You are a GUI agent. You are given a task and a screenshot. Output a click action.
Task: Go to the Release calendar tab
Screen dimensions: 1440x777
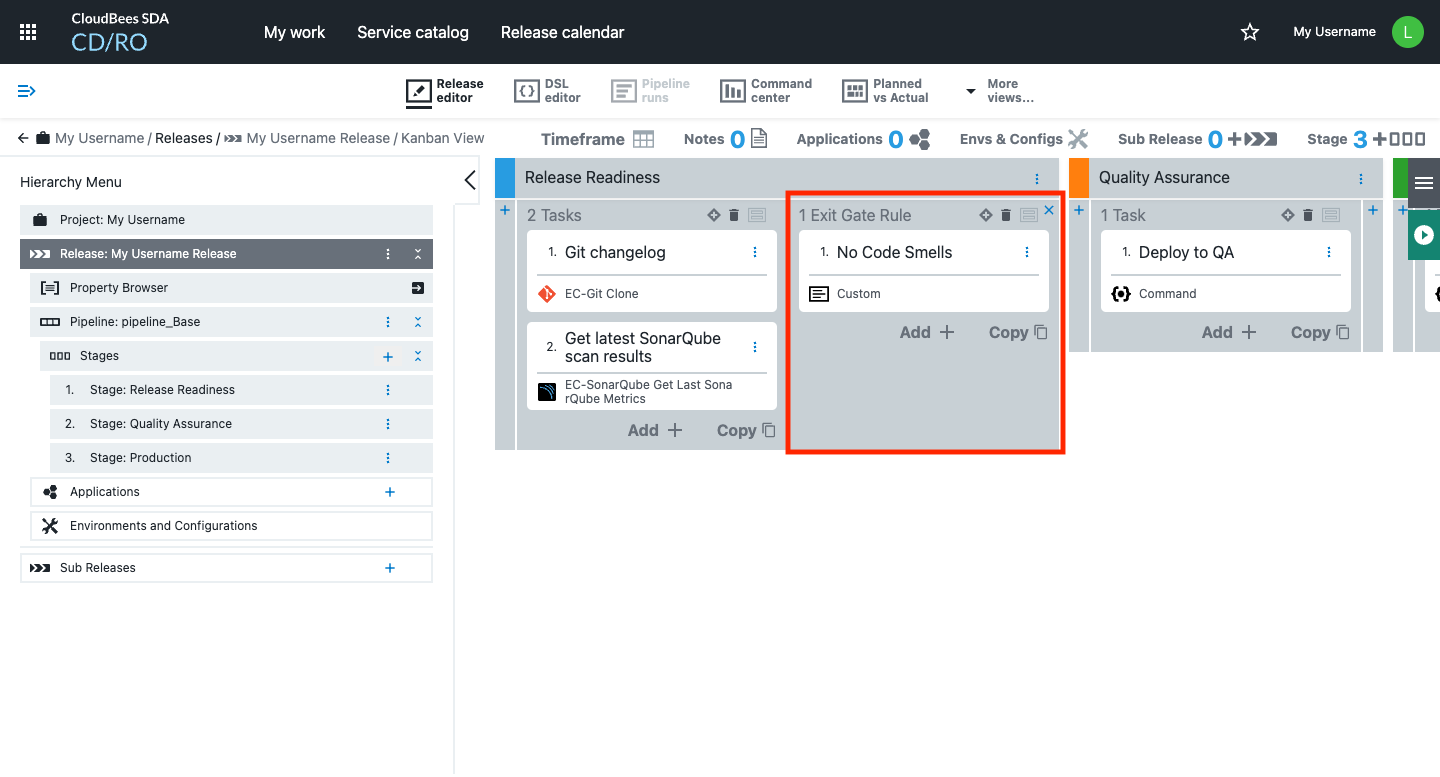pos(562,32)
